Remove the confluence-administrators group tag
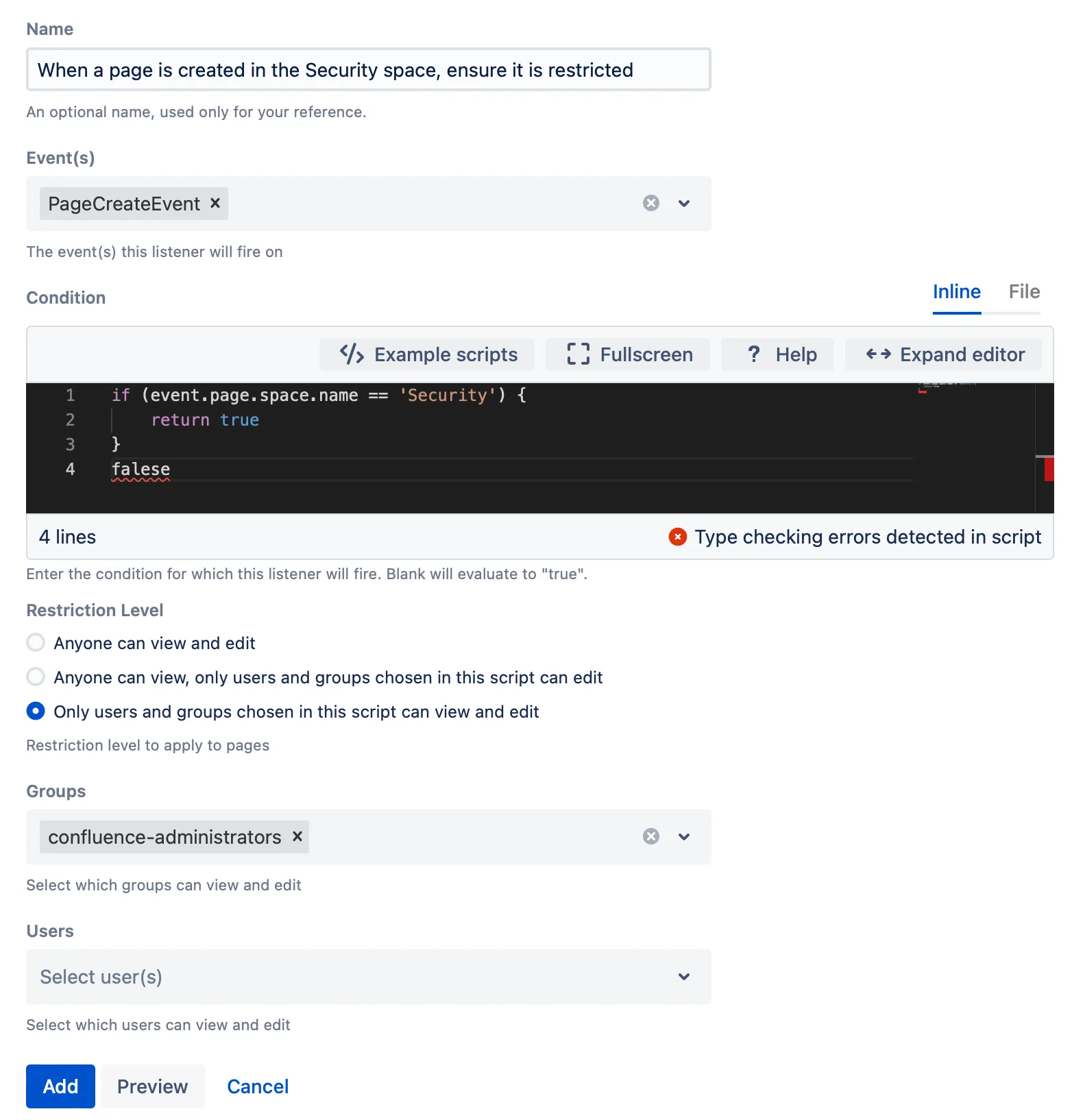 (x=297, y=836)
